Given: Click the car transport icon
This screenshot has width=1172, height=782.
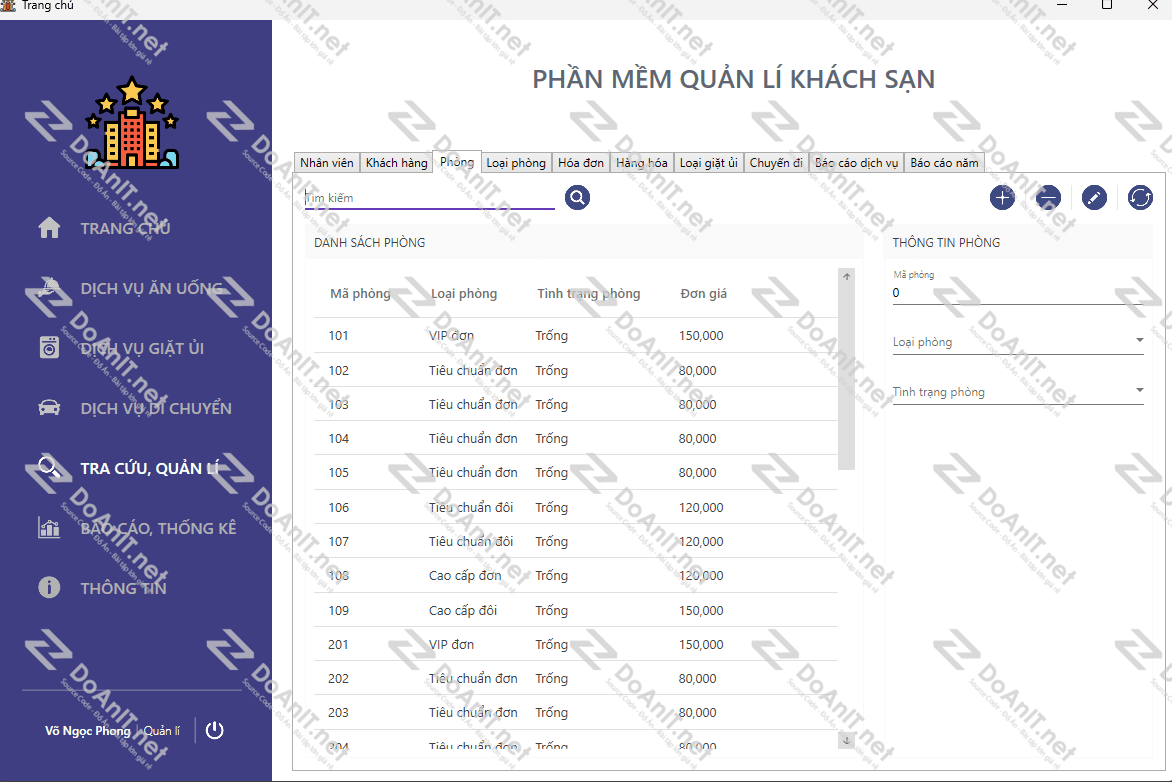Looking at the screenshot, I should [49, 408].
